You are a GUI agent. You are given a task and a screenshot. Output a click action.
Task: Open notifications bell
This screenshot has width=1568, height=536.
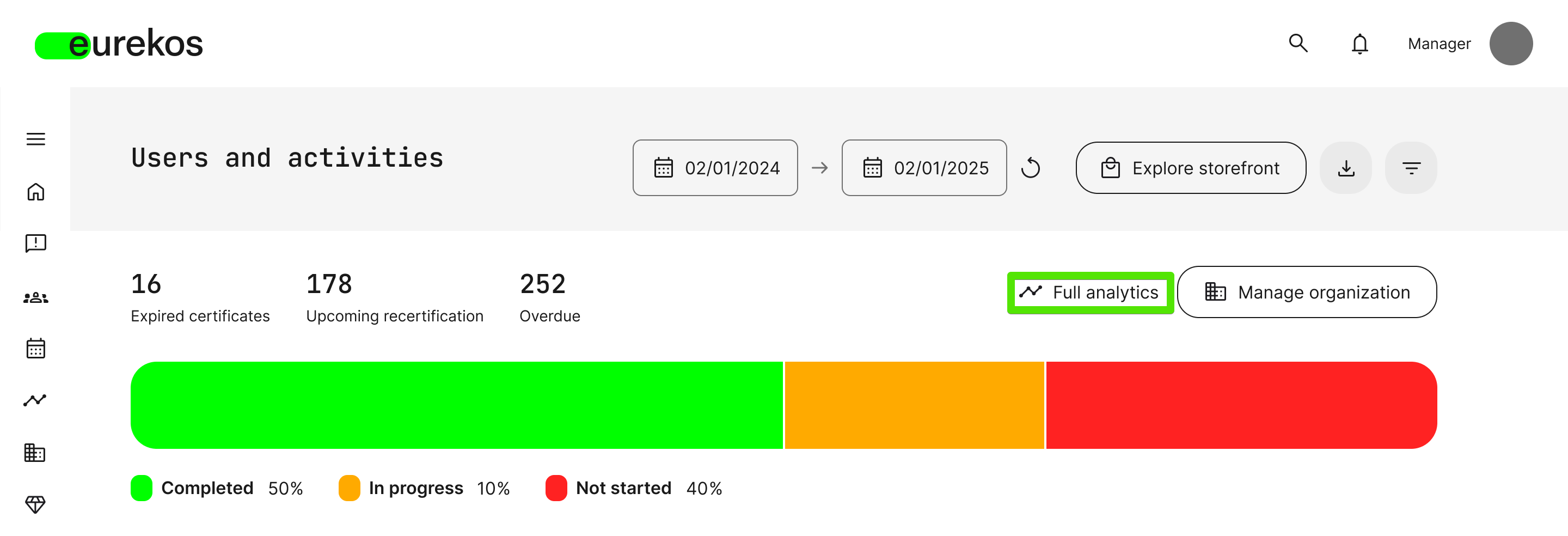pyautogui.click(x=1360, y=44)
